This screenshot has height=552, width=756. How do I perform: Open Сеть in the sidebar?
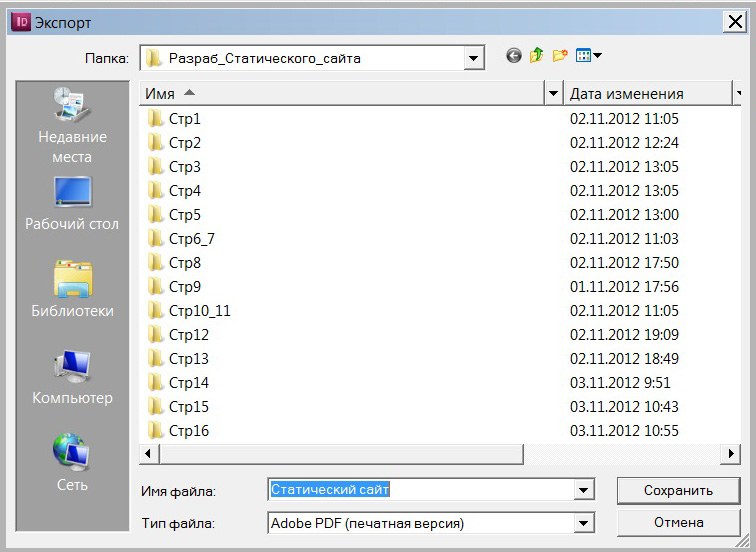click(x=72, y=463)
